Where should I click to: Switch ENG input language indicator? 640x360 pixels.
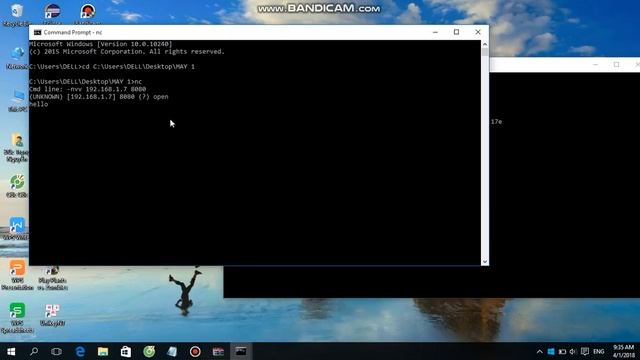point(598,351)
